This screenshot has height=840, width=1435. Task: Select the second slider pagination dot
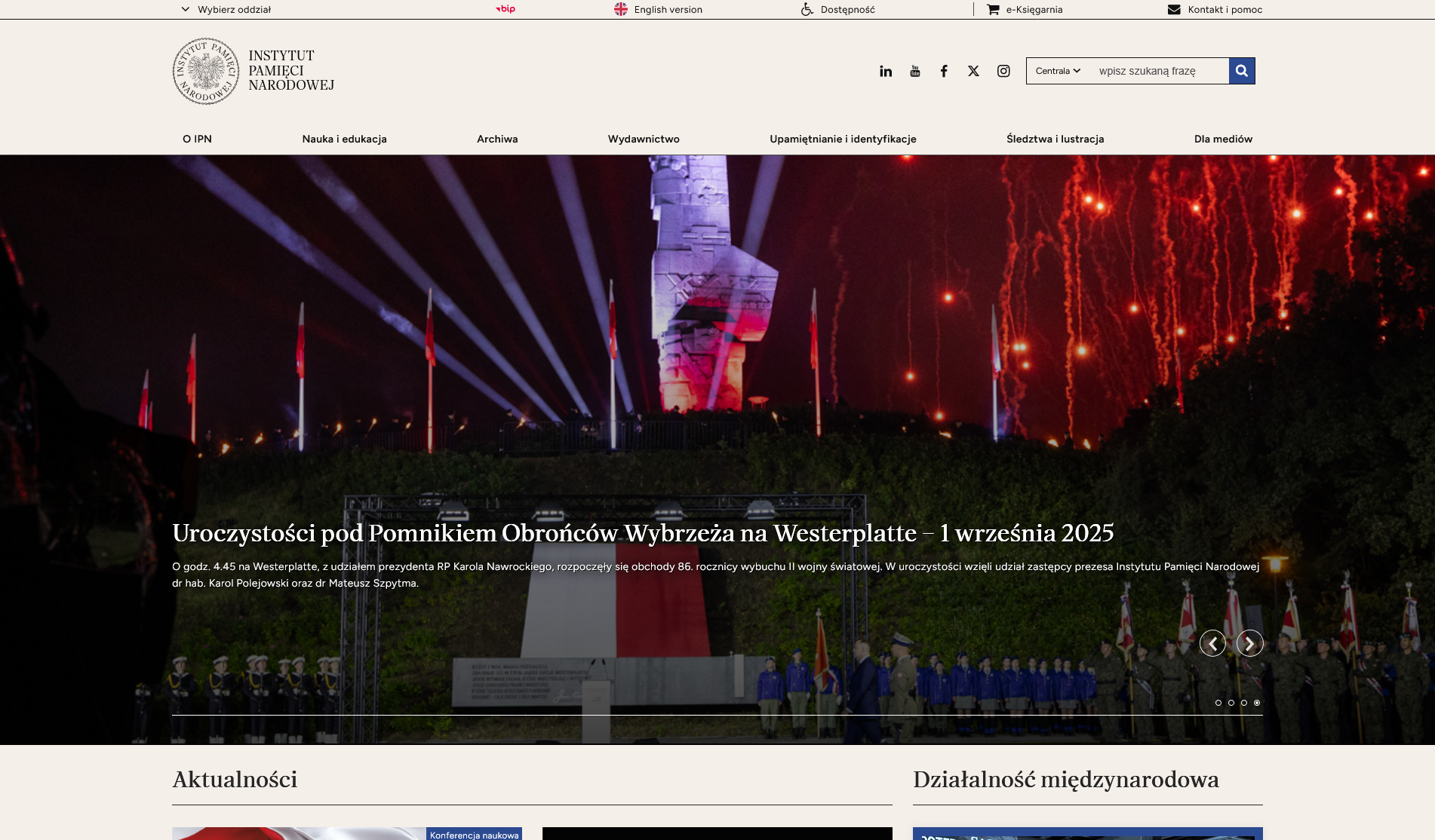coord(1231,703)
